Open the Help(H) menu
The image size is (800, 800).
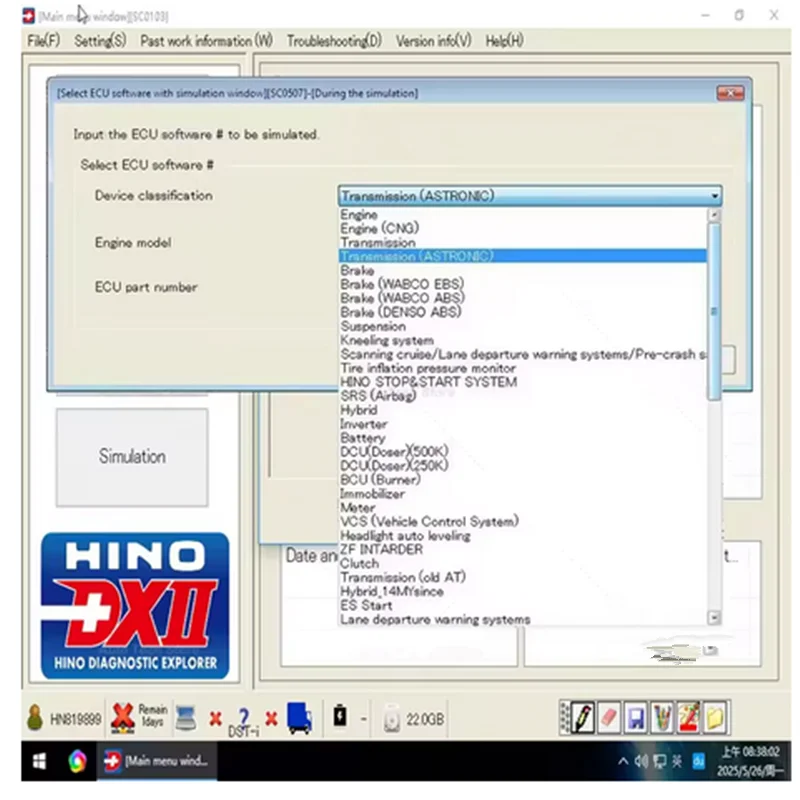[x=505, y=41]
